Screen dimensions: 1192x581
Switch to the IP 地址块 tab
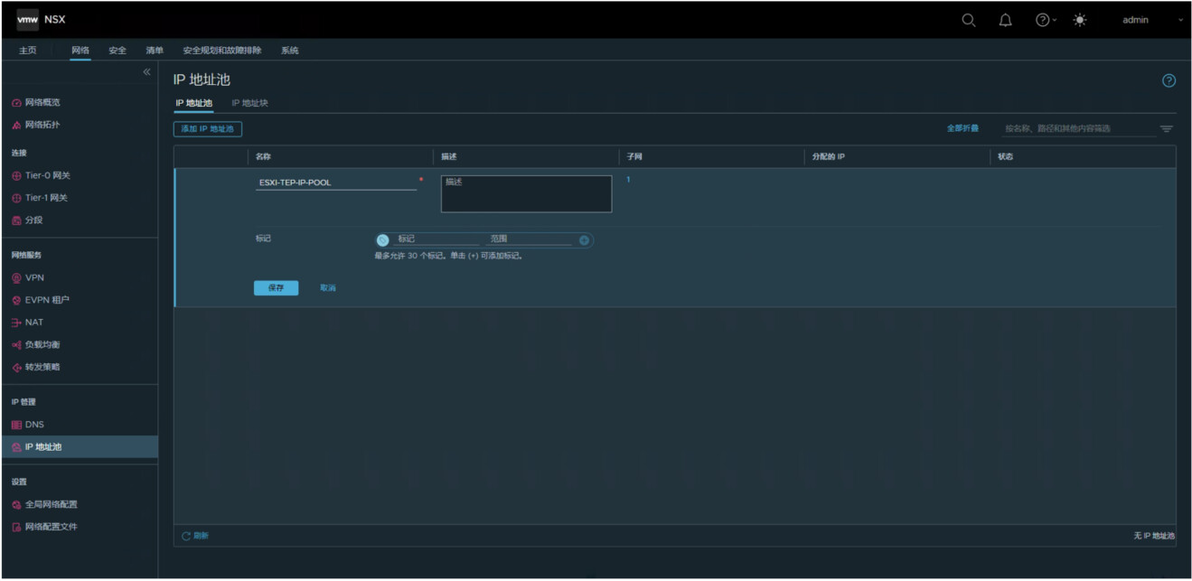click(x=249, y=103)
